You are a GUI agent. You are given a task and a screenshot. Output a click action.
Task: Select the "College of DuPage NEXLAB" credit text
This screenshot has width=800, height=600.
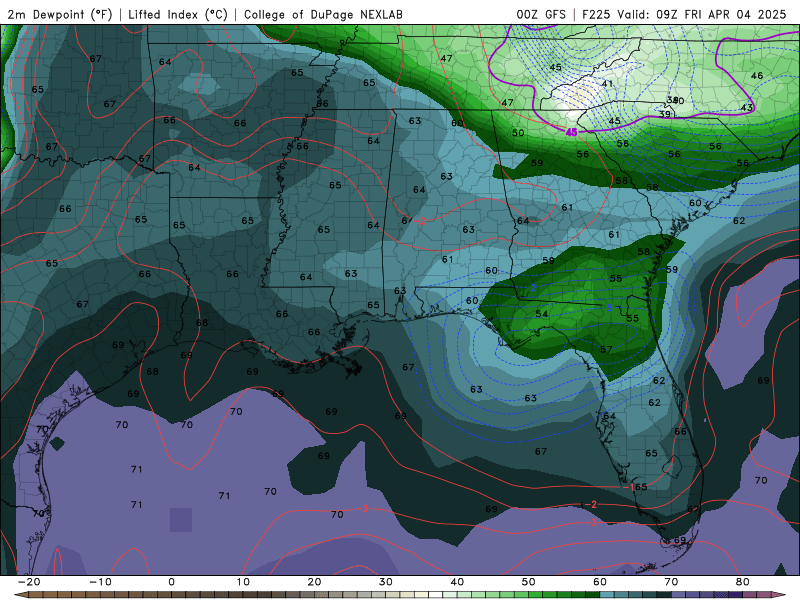pos(323,14)
